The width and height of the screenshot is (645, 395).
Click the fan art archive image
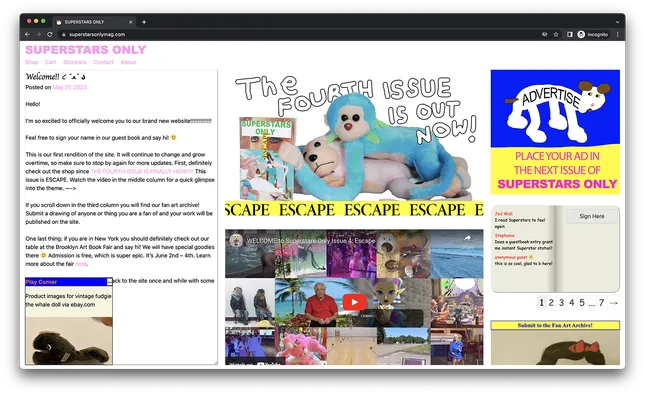555,347
